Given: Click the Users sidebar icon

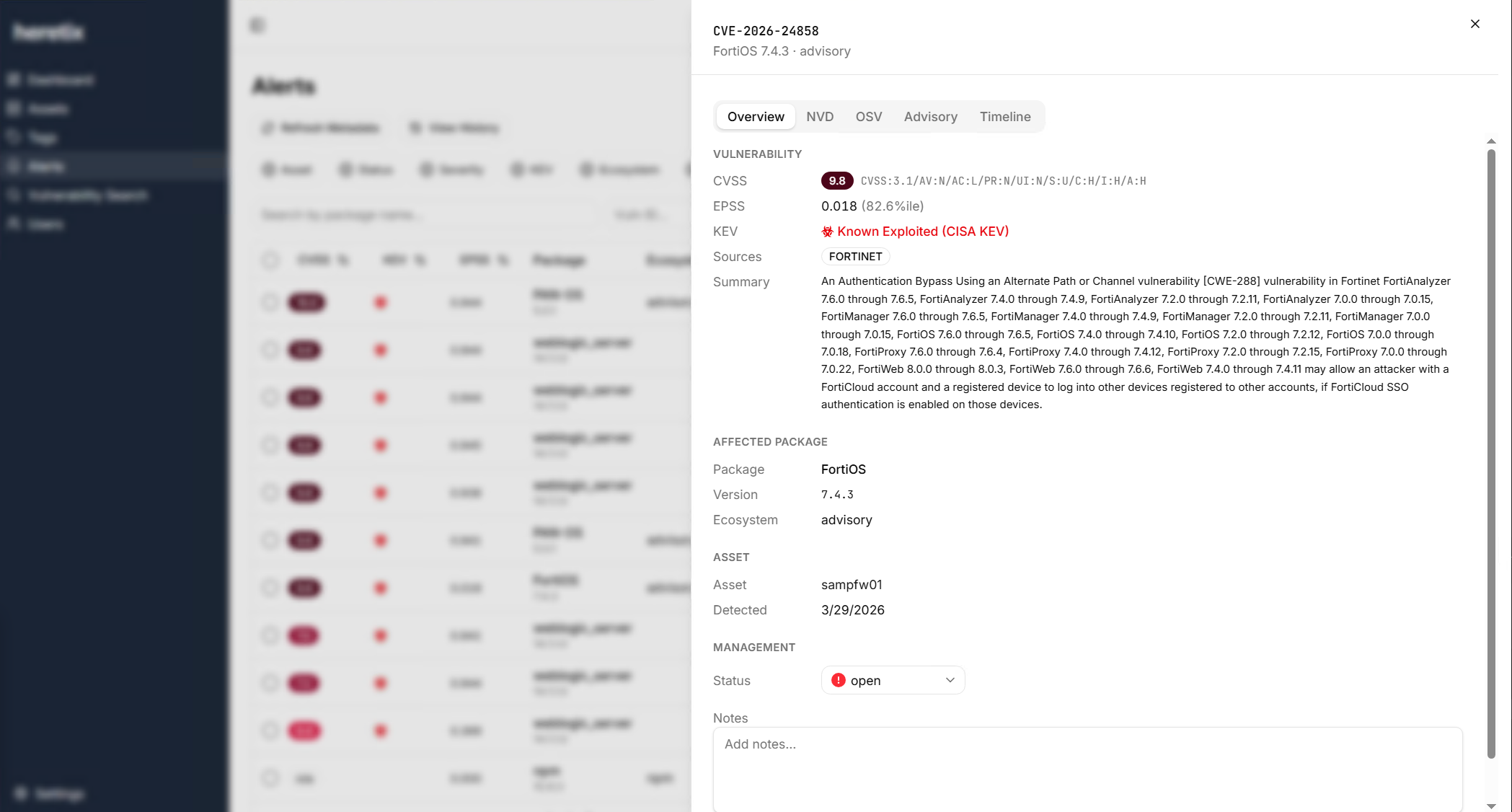Looking at the screenshot, I should (14, 224).
